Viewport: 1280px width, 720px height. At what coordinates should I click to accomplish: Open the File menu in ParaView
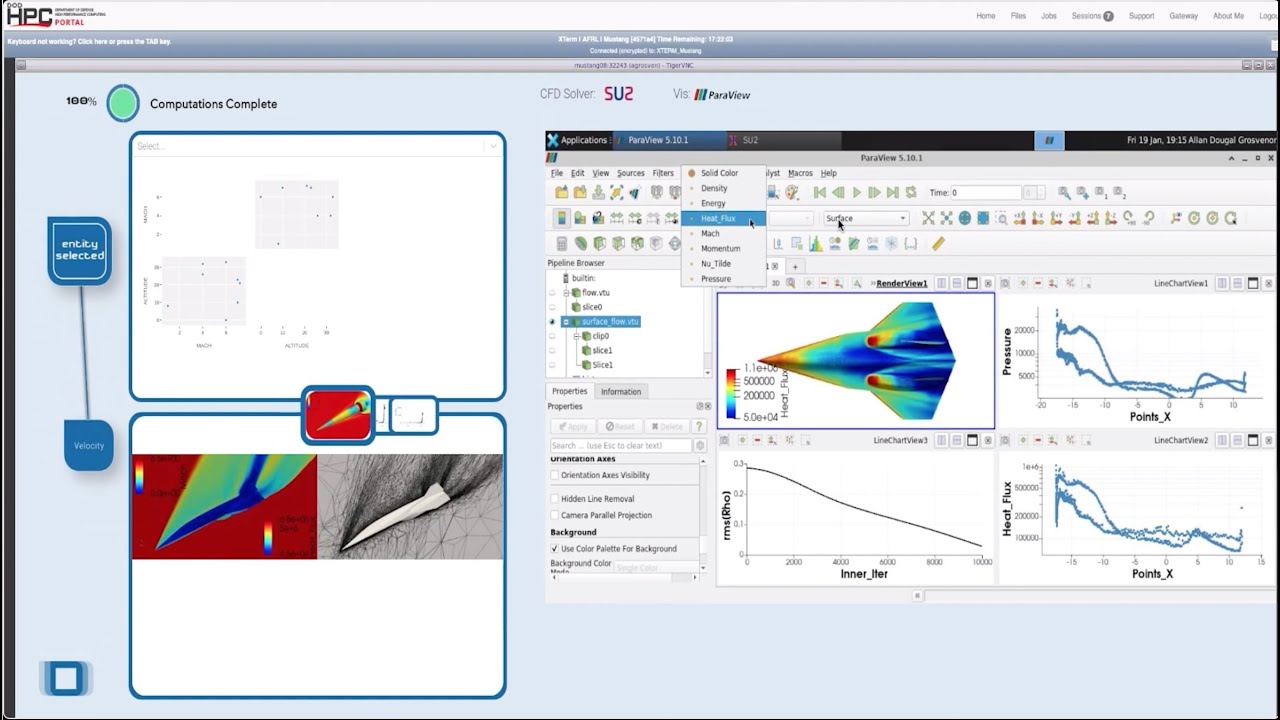coord(557,173)
